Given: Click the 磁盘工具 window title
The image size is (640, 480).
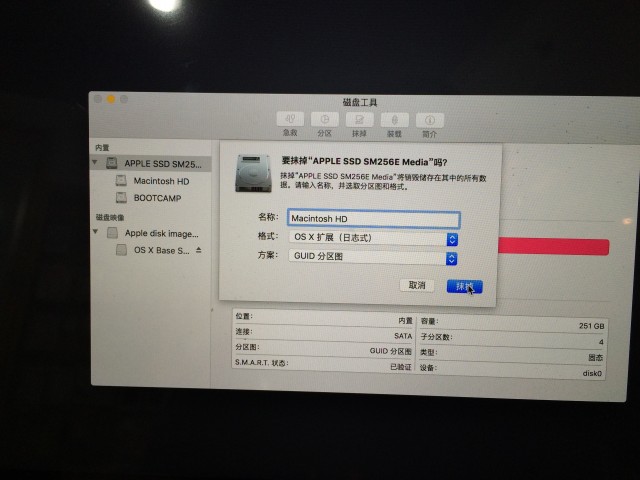Looking at the screenshot, I should pyautogui.click(x=360, y=102).
